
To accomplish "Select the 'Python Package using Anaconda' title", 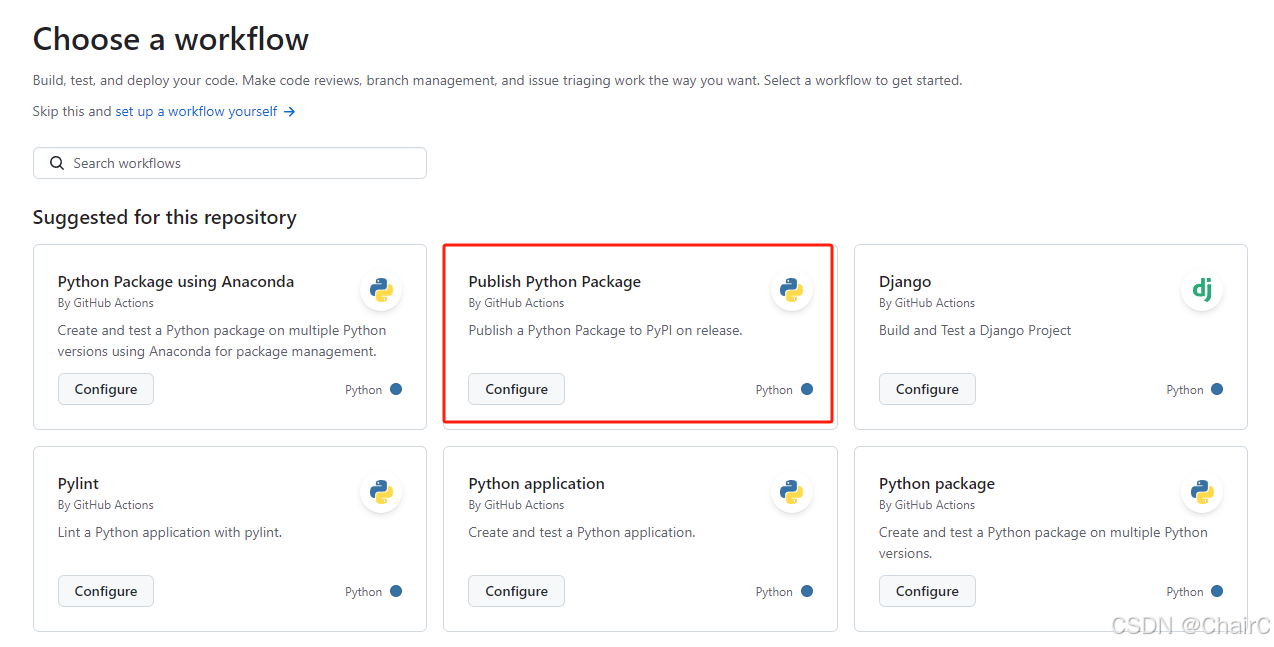I will click(x=176, y=282).
